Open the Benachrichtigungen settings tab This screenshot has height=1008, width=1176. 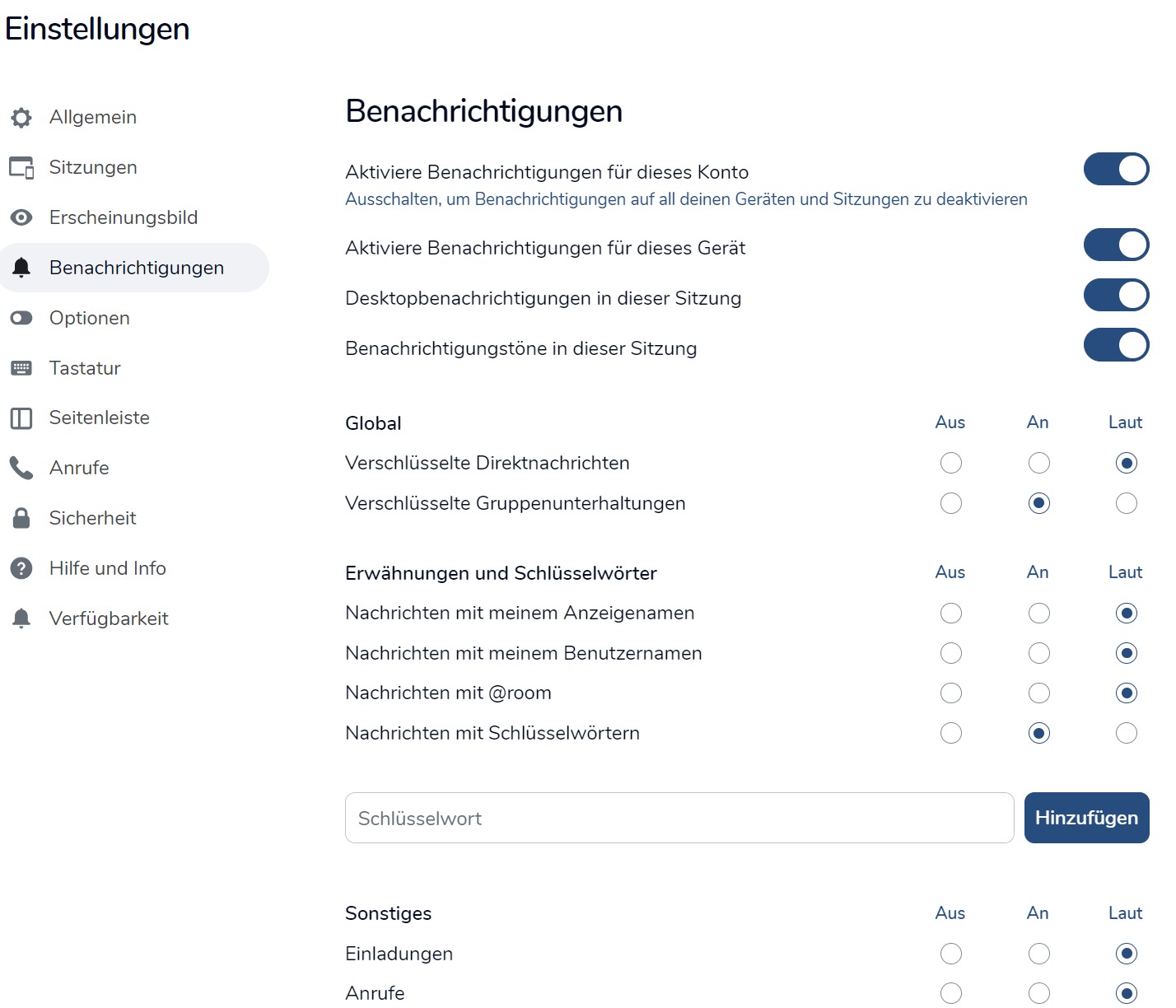pos(136,268)
